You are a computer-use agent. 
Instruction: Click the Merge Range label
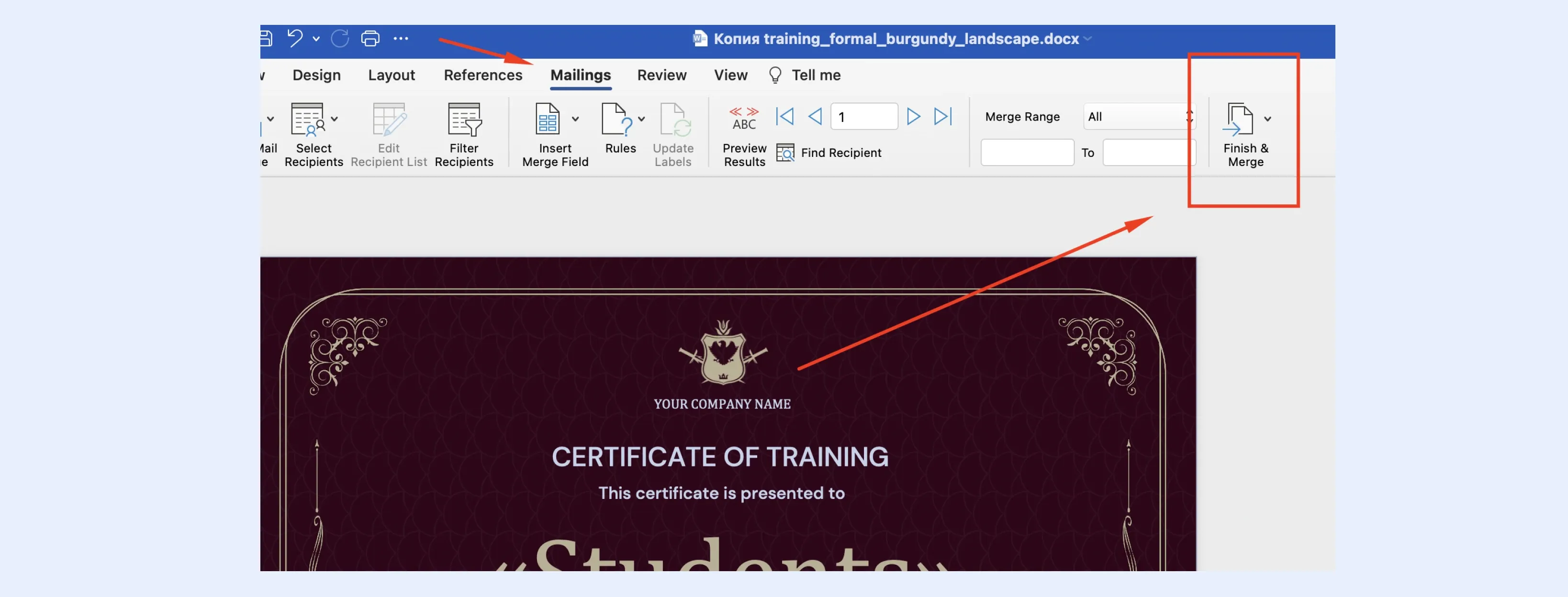click(x=1022, y=116)
